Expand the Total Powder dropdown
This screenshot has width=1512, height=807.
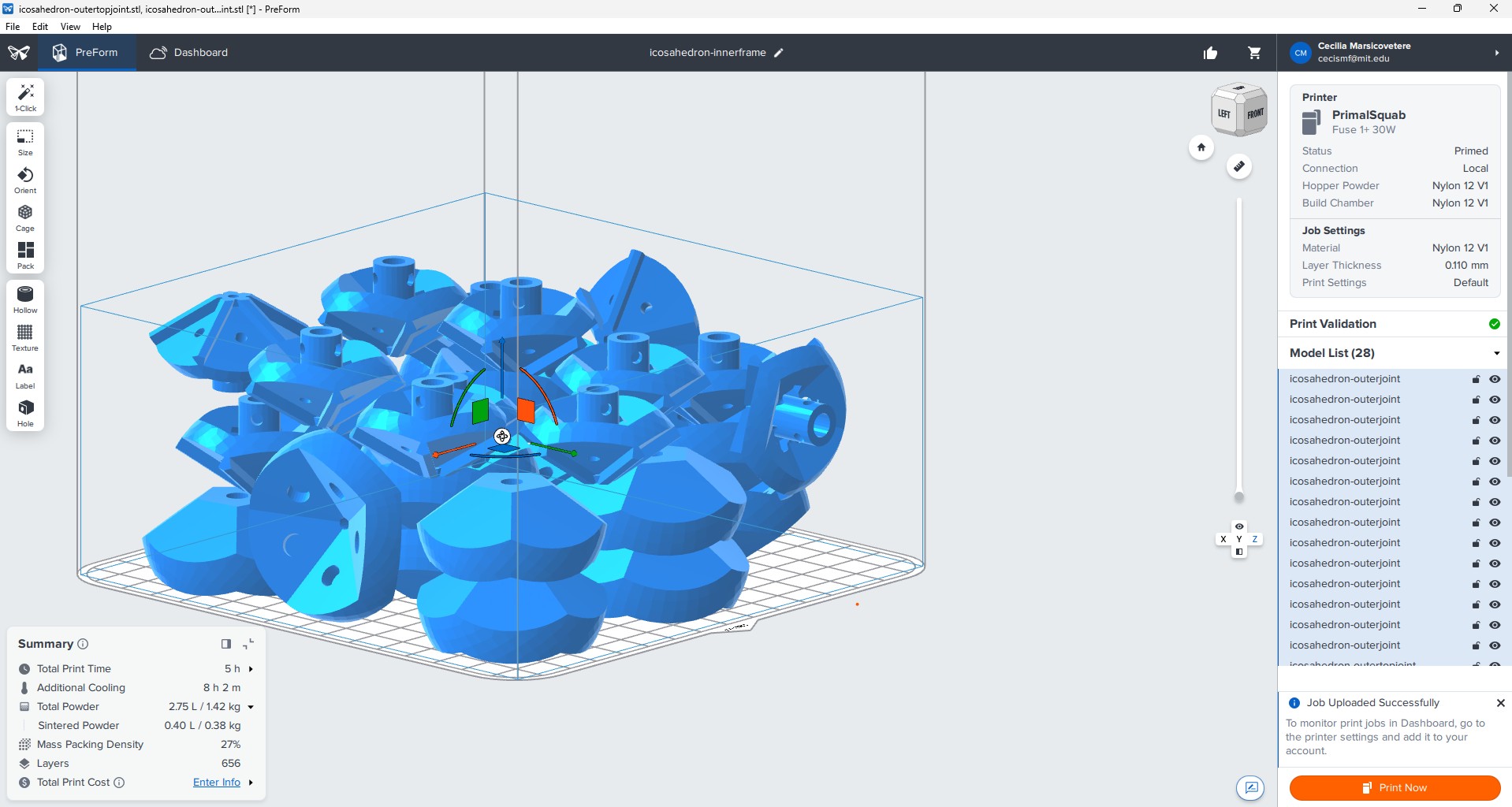251,707
